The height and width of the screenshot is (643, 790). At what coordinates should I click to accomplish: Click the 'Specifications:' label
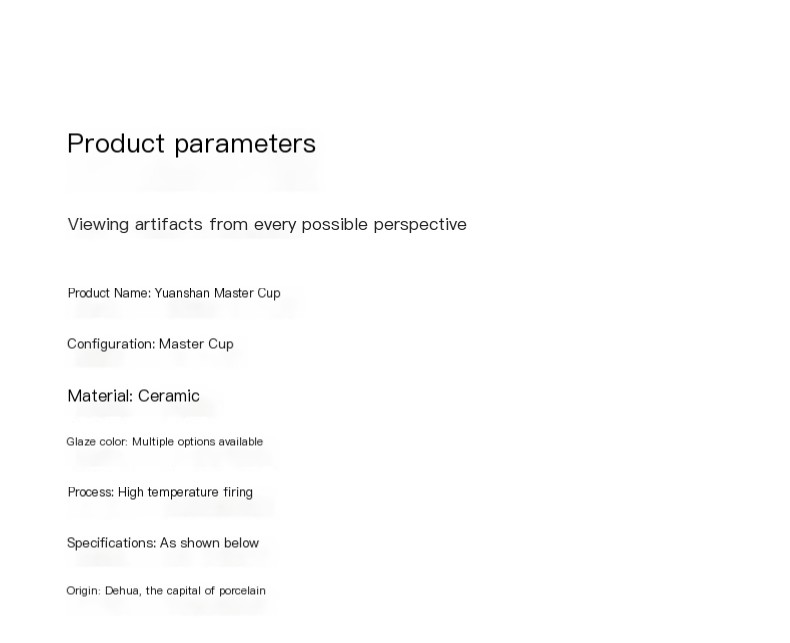tap(112, 543)
